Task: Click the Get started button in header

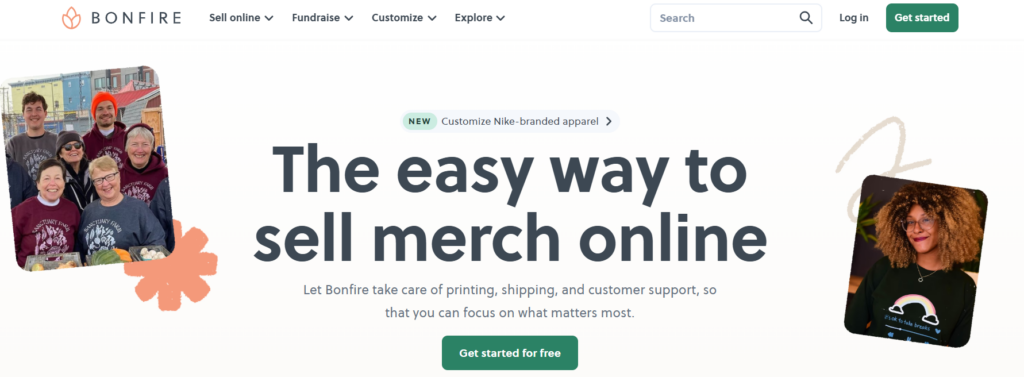Action: (922, 18)
